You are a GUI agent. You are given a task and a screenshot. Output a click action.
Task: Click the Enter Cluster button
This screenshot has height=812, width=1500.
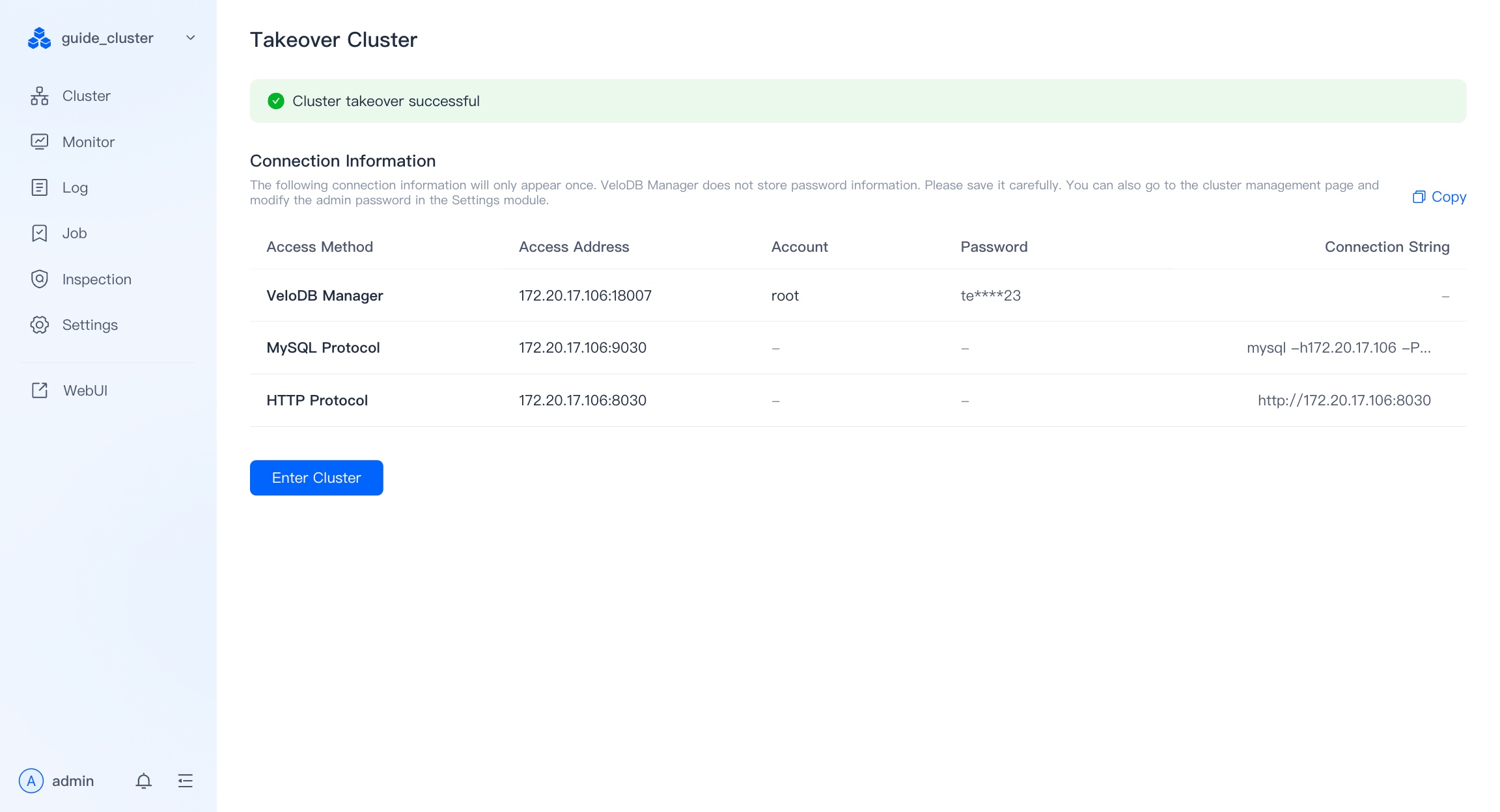pyautogui.click(x=316, y=478)
